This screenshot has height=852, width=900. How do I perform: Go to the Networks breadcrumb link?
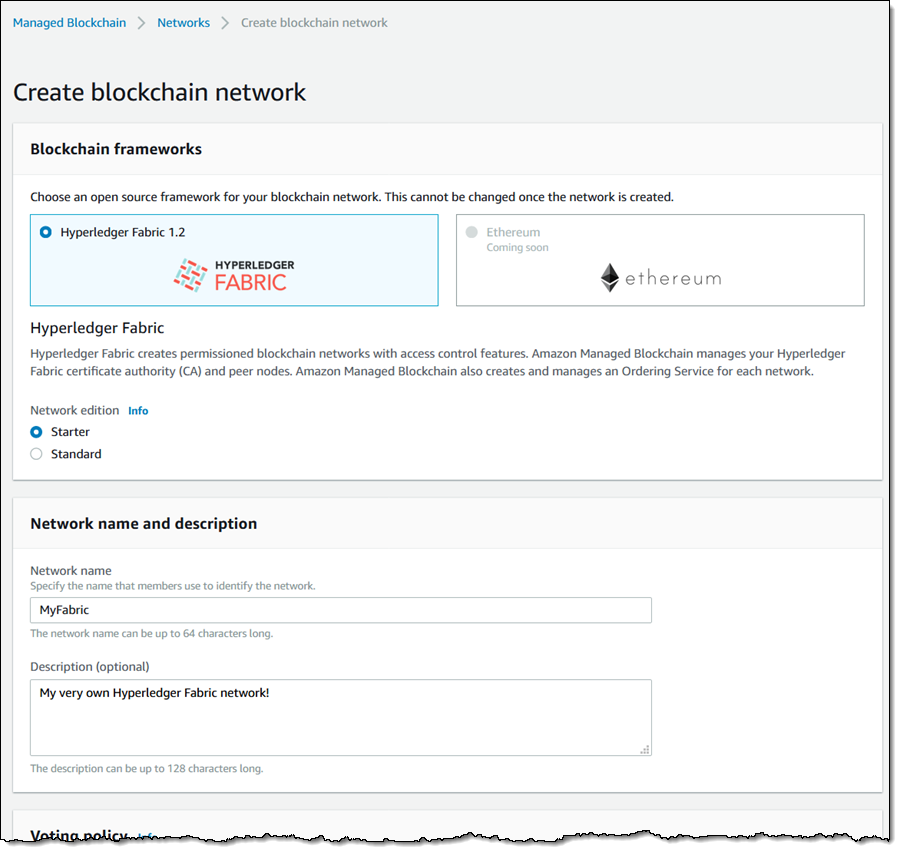pyautogui.click(x=183, y=23)
